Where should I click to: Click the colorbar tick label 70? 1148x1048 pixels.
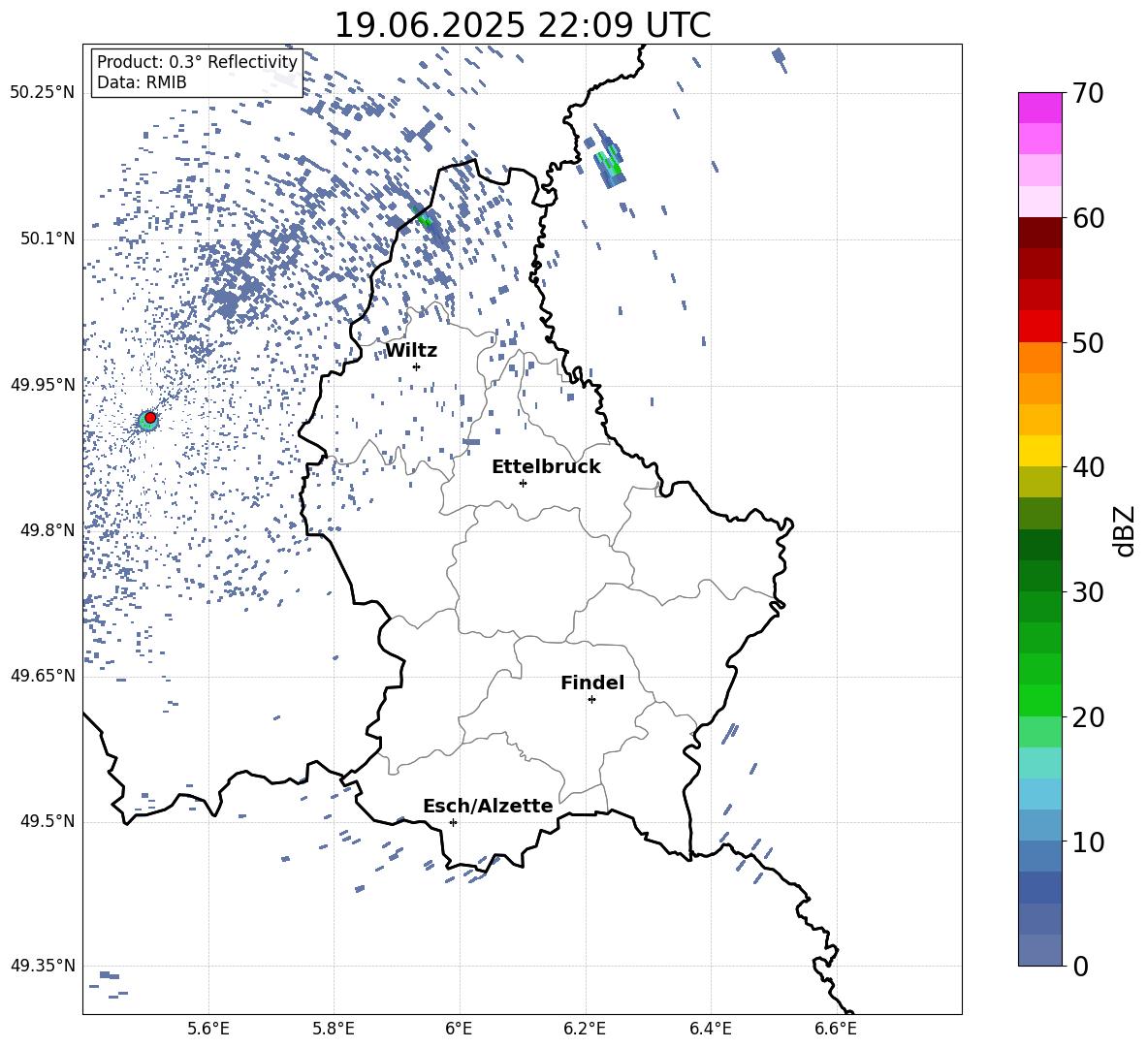click(x=1088, y=94)
